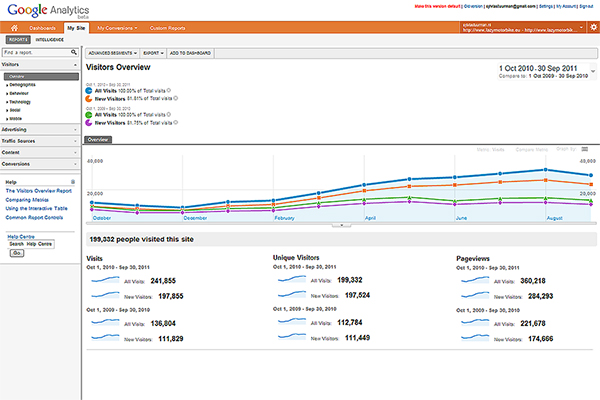Open the Home icon in orange bar
This screenshot has width=600, height=400.
(14, 28)
